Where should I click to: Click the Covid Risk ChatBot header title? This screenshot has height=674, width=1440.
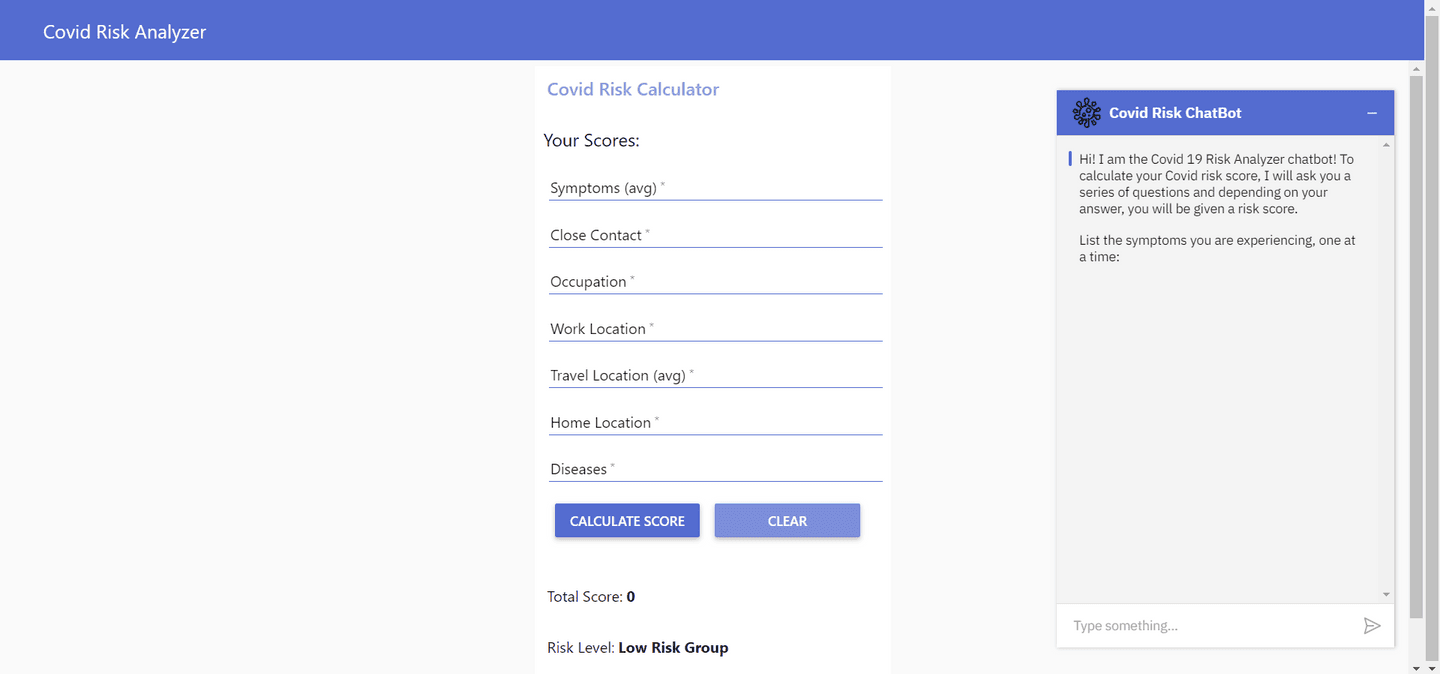[x=1175, y=113]
